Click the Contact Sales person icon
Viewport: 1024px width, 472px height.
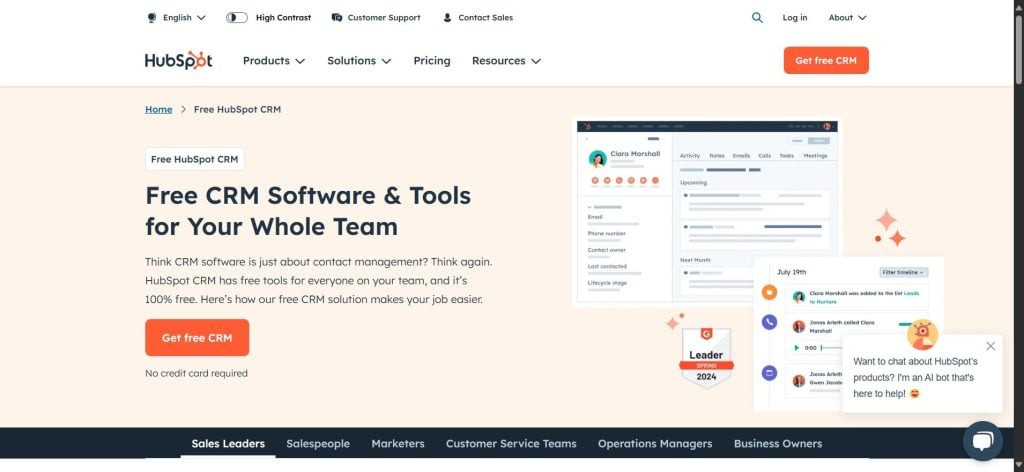(447, 18)
